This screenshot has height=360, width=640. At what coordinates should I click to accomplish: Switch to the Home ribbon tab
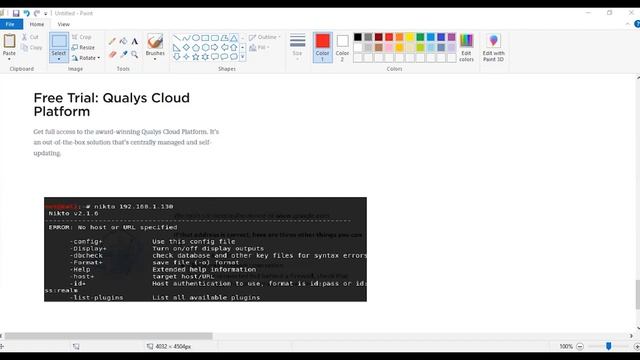tap(37, 24)
